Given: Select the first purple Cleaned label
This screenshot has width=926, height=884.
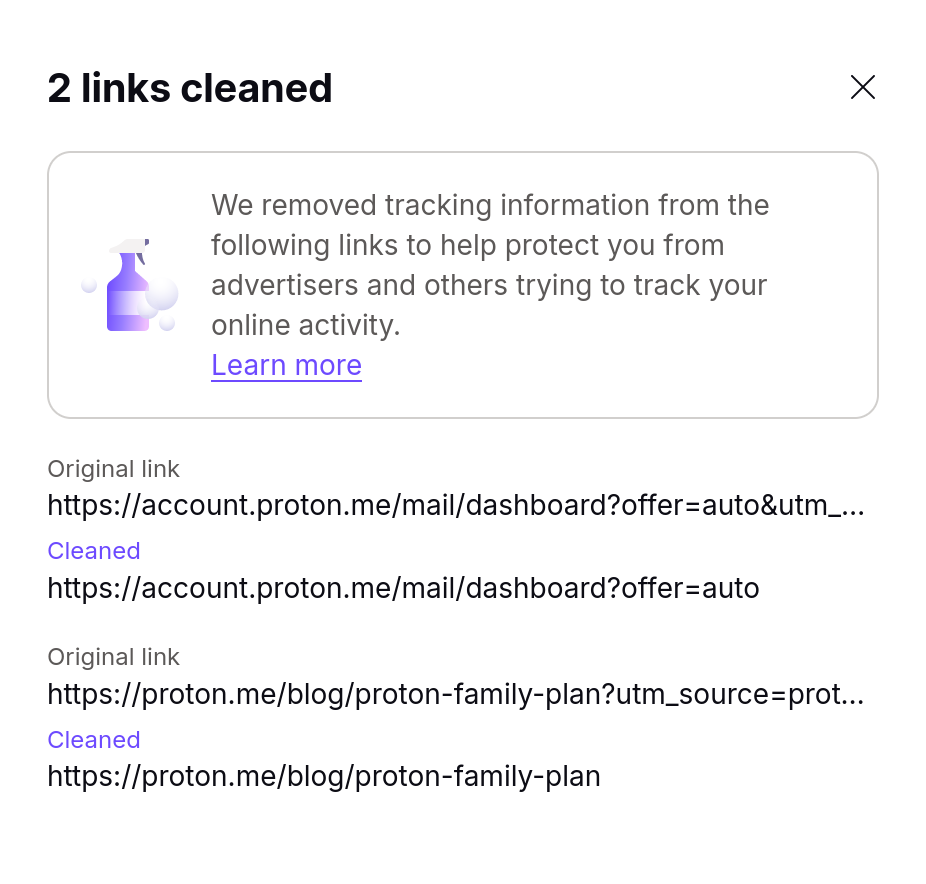Looking at the screenshot, I should (94, 551).
